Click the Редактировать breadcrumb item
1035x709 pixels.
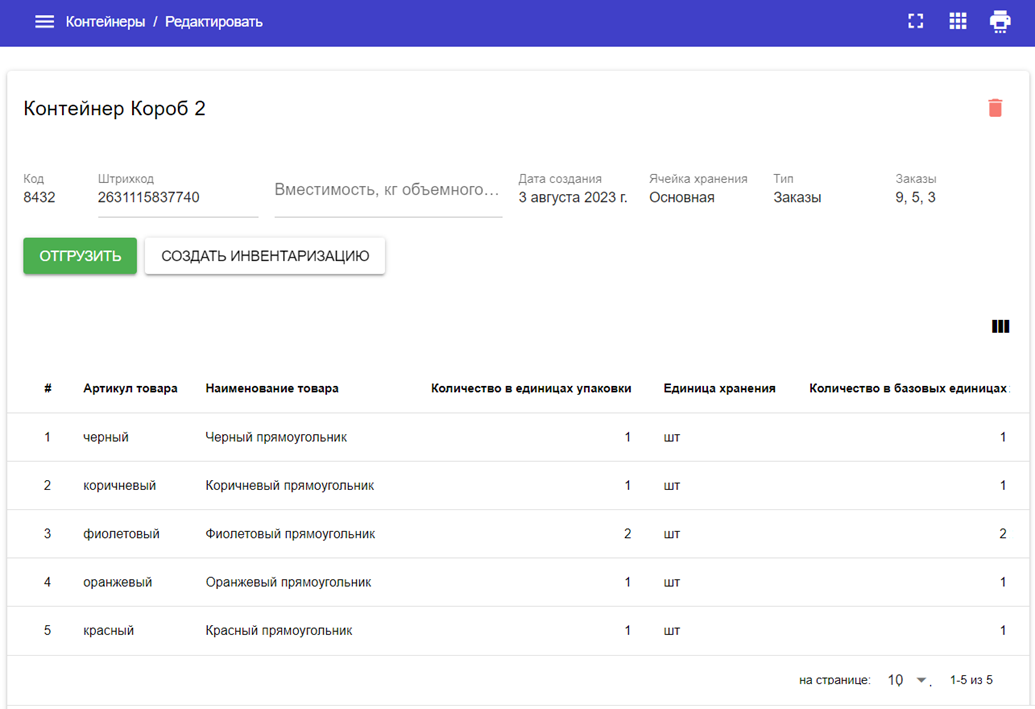click(214, 22)
